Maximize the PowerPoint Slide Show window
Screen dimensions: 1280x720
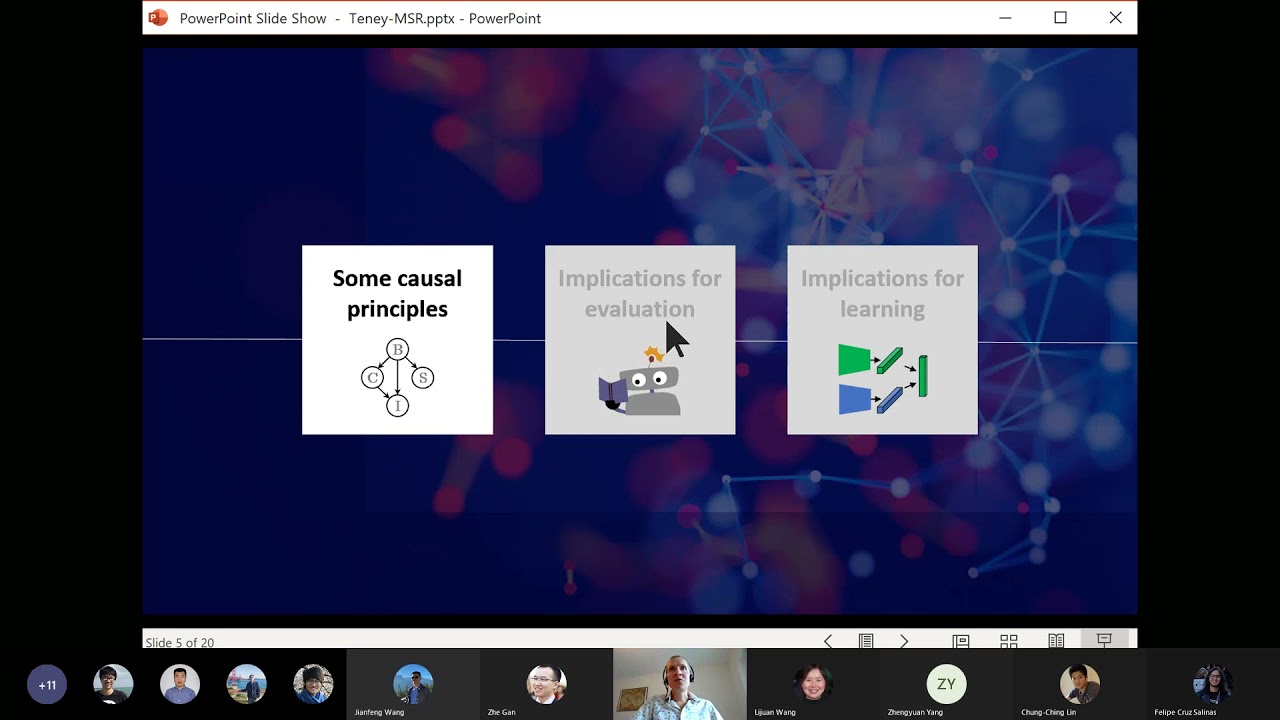[1060, 18]
